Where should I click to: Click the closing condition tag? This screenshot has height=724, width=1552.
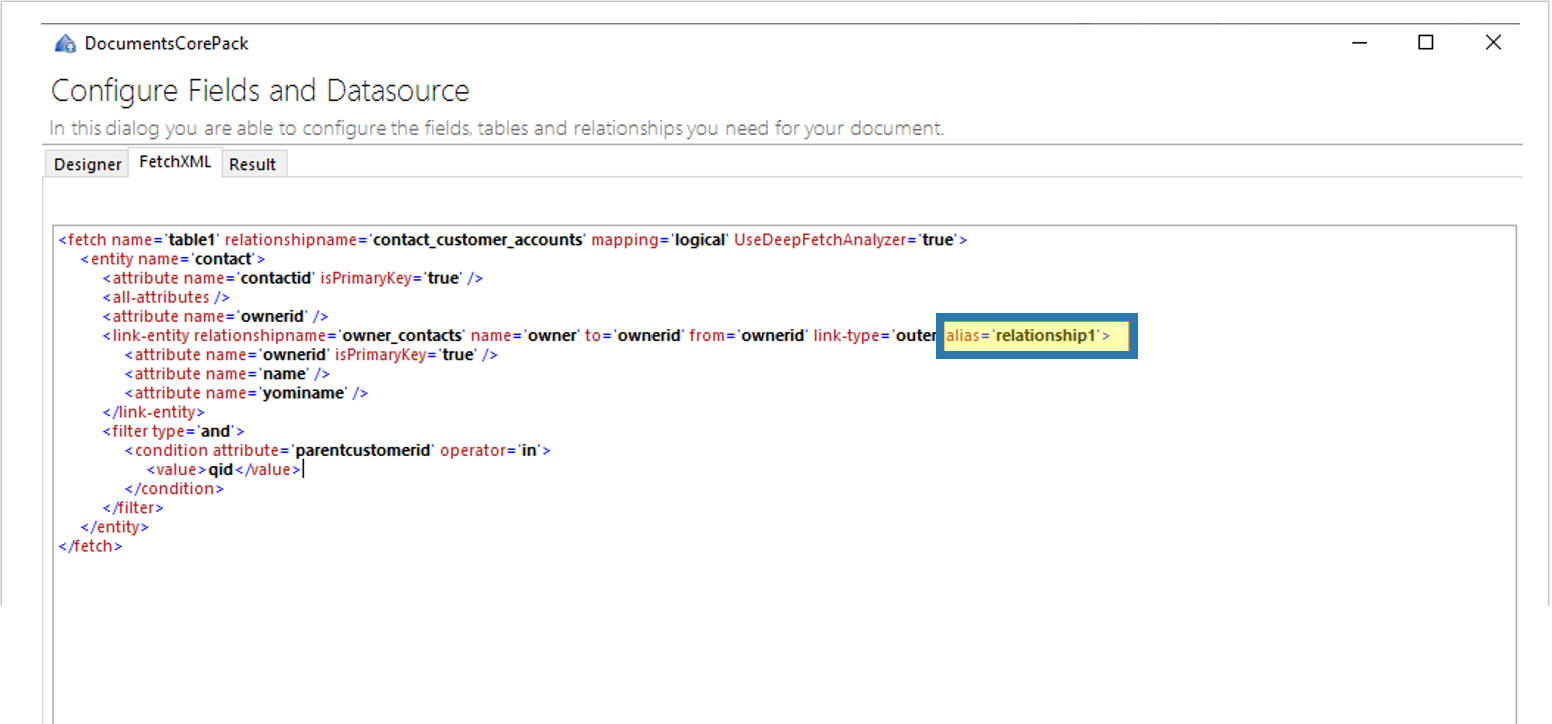pos(174,488)
